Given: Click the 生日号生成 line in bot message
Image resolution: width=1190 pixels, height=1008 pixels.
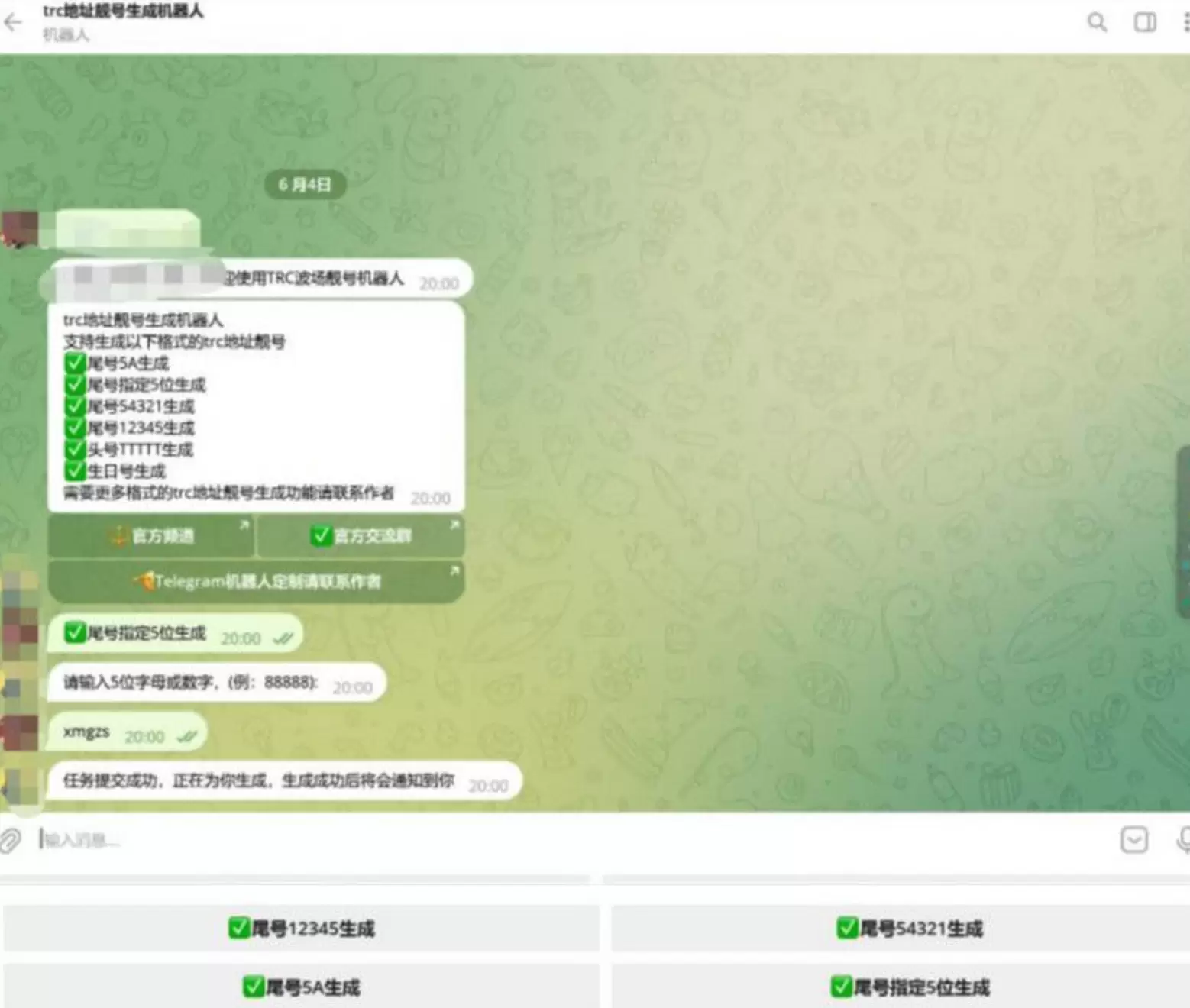Looking at the screenshot, I should [115, 471].
